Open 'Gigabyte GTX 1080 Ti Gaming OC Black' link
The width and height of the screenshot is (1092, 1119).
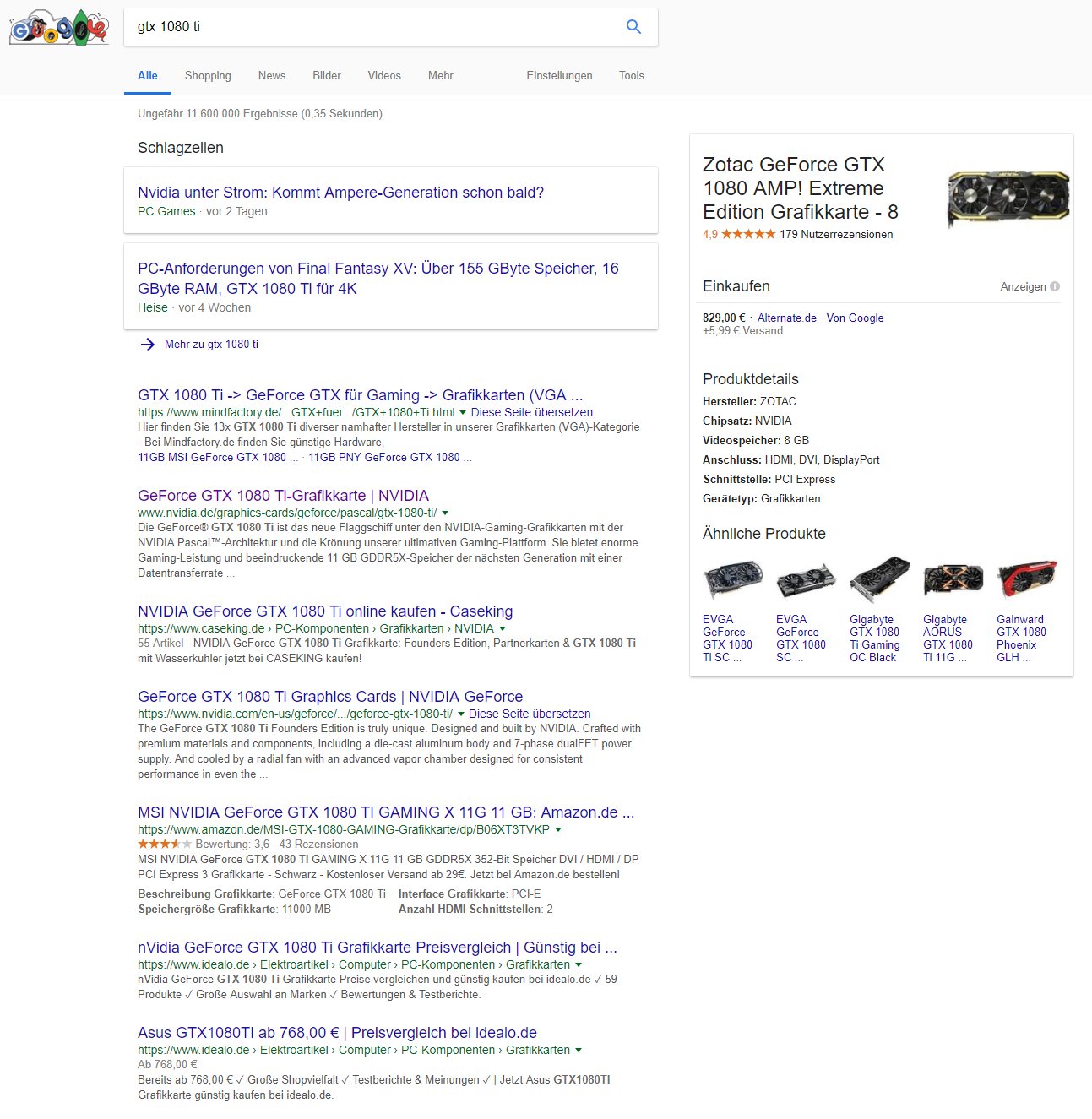pos(875,638)
